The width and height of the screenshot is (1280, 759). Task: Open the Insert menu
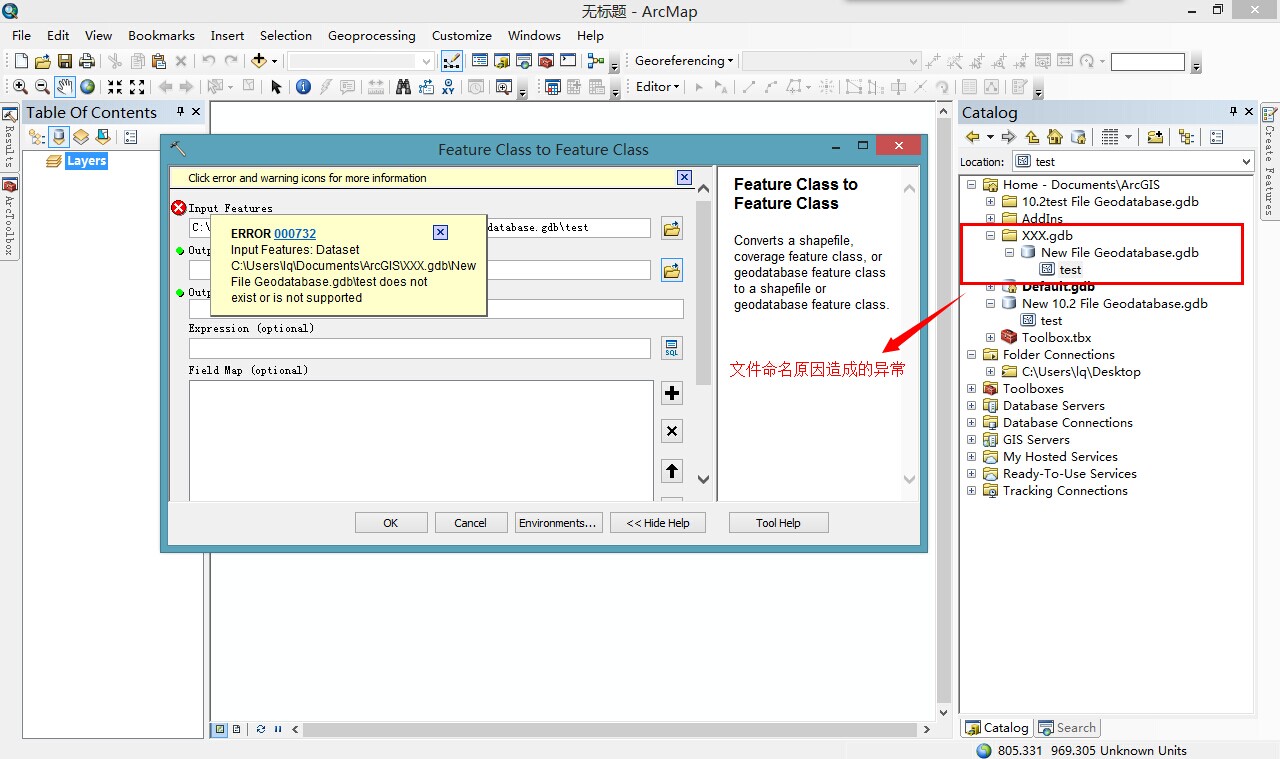227,35
